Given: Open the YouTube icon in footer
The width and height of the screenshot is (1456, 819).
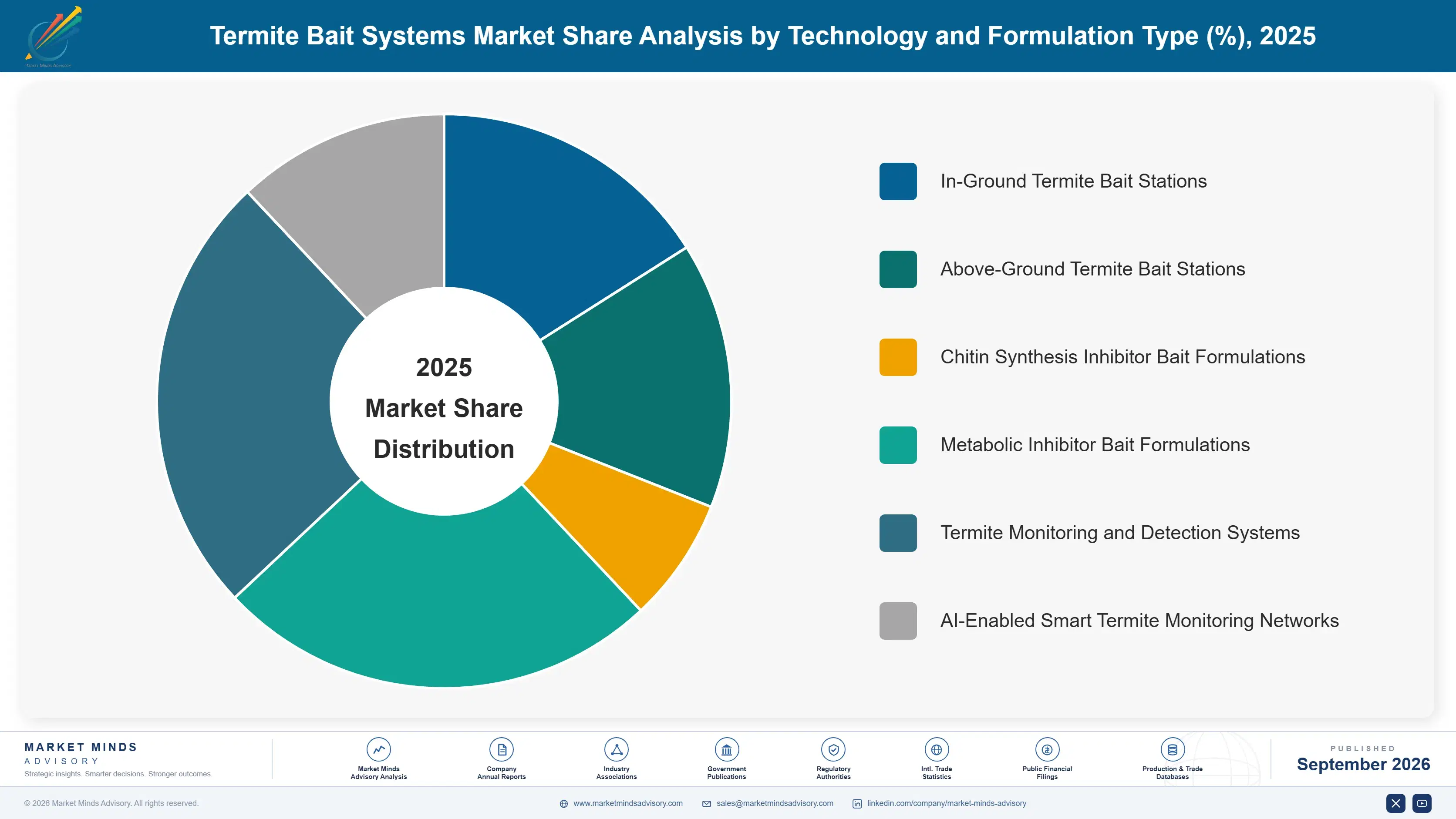Looking at the screenshot, I should coord(1422,803).
